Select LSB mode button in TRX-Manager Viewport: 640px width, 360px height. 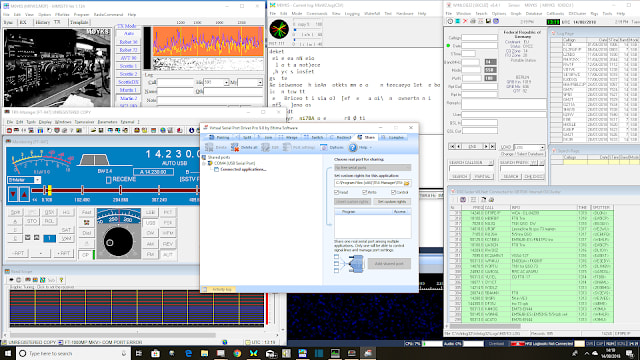point(151,212)
